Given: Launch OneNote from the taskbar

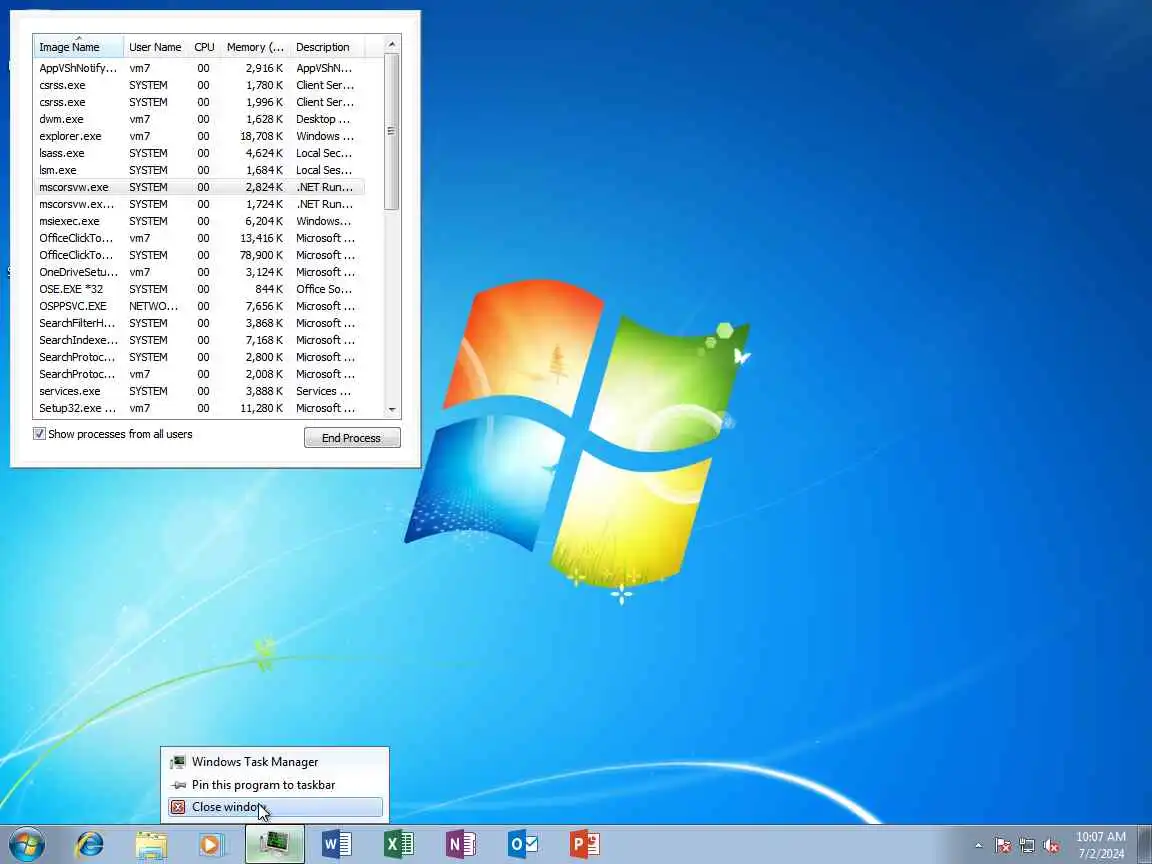Looking at the screenshot, I should pos(461,845).
